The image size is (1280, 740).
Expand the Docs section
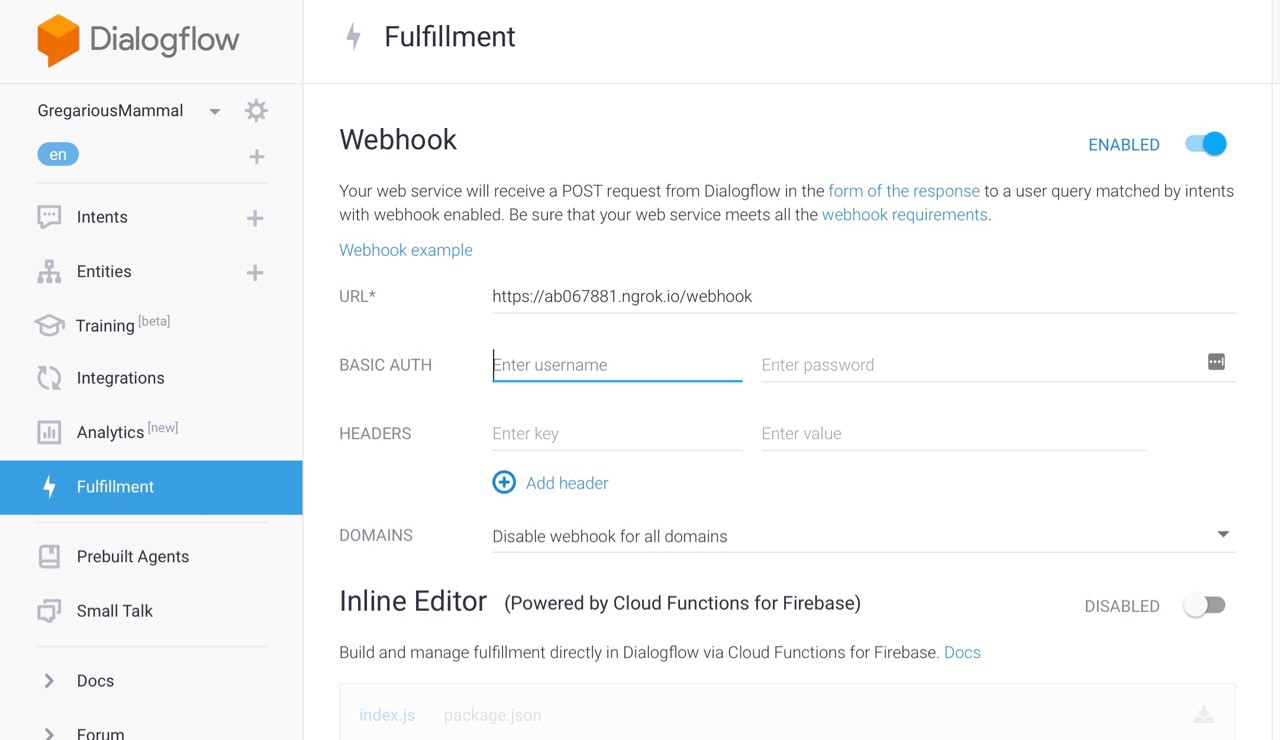pyautogui.click(x=49, y=681)
